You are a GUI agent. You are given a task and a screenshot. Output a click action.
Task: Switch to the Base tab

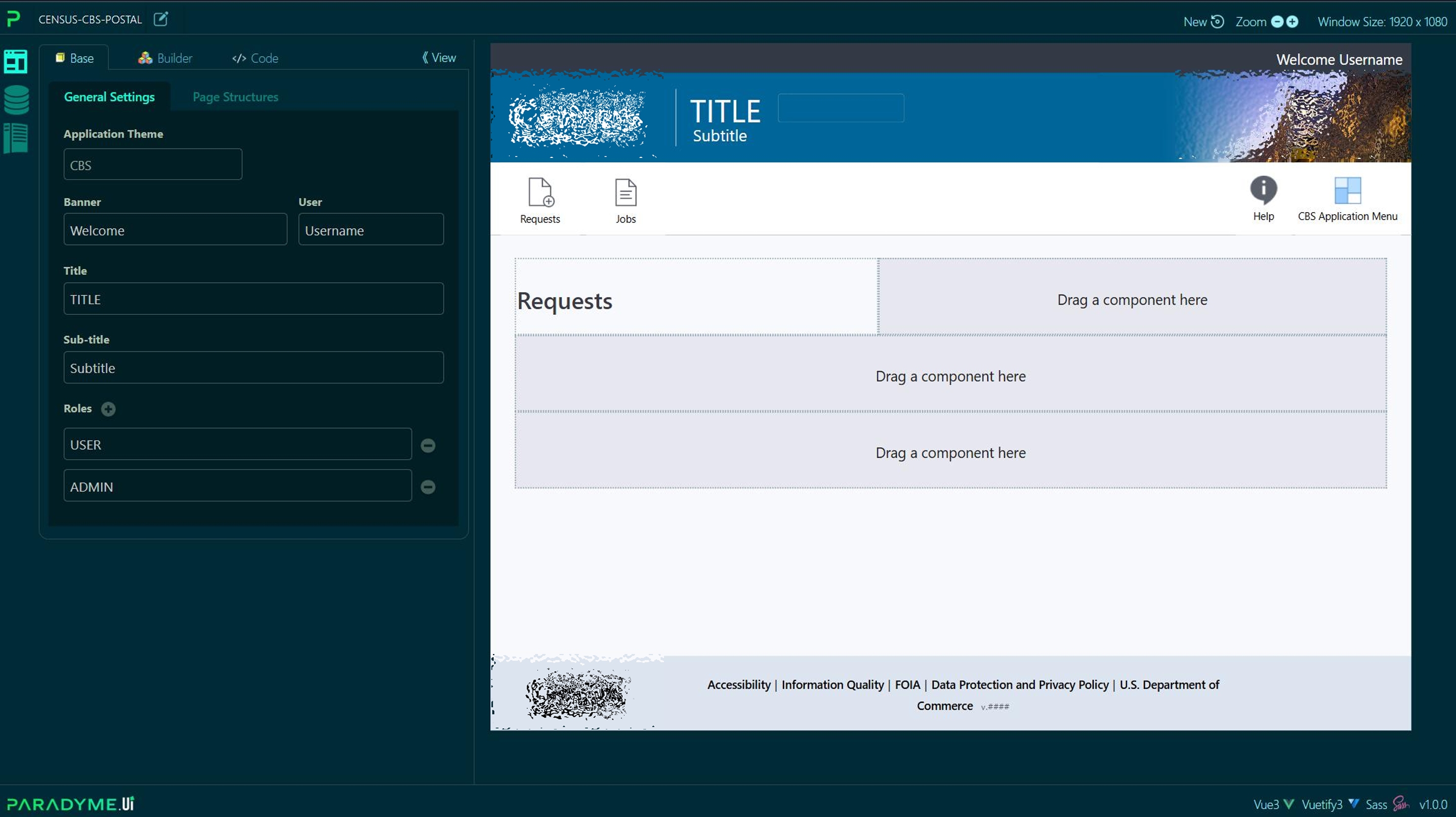pos(74,58)
